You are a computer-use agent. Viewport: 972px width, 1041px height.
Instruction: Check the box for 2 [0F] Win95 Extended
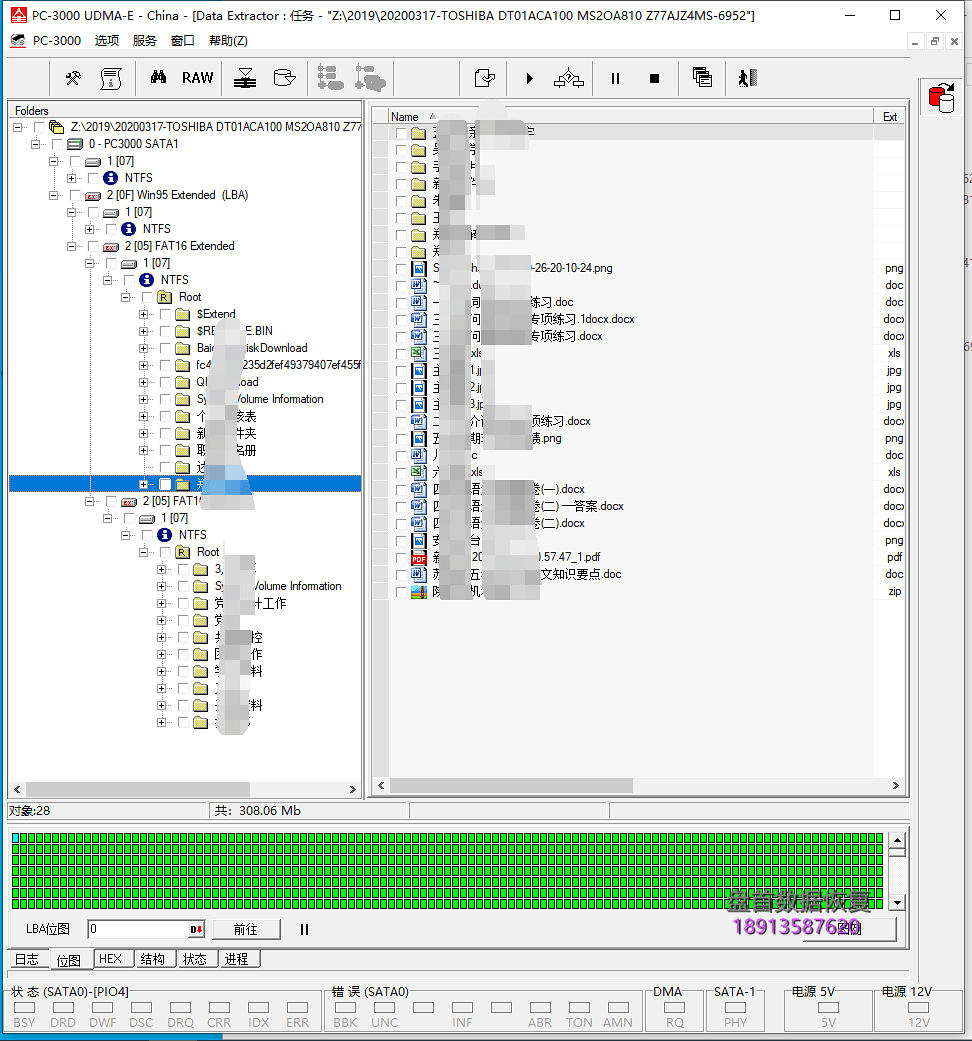[75, 195]
